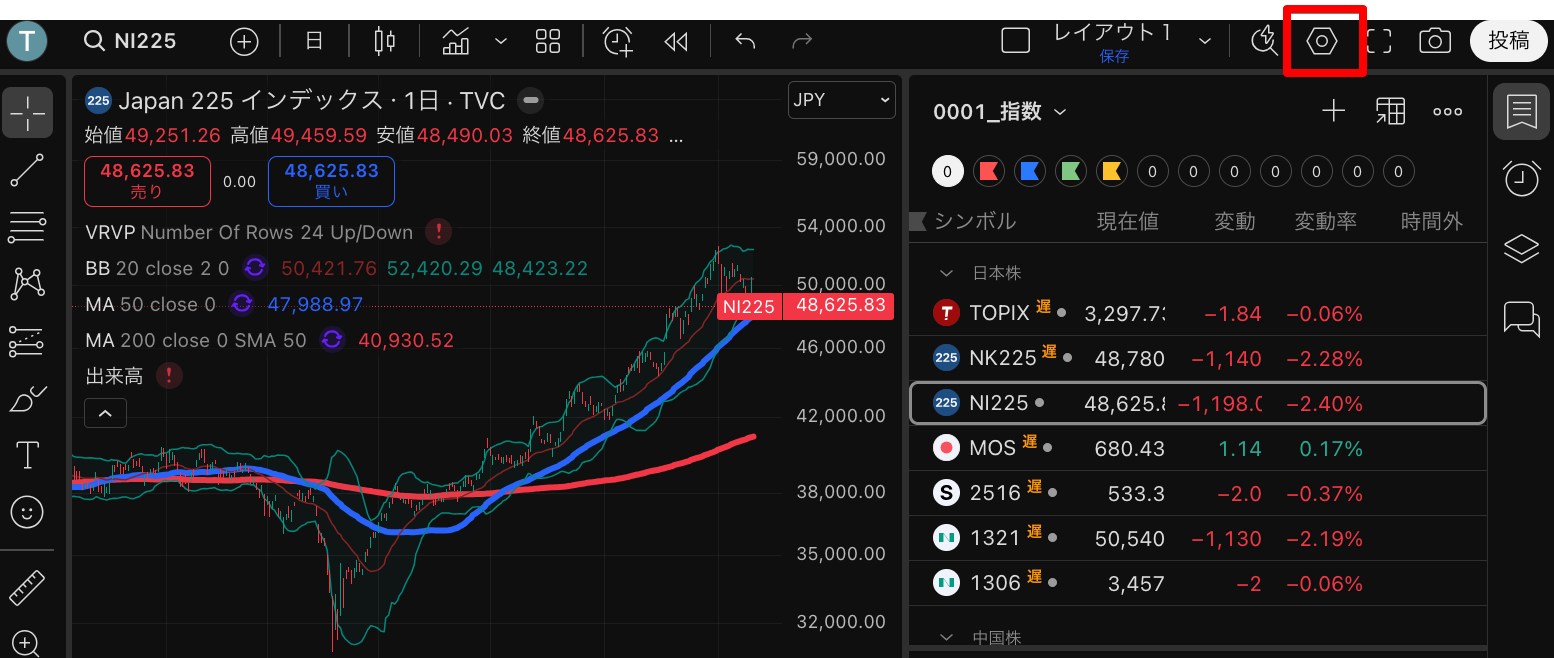
Task: Start bar replay with rewind icon
Action: 676,41
